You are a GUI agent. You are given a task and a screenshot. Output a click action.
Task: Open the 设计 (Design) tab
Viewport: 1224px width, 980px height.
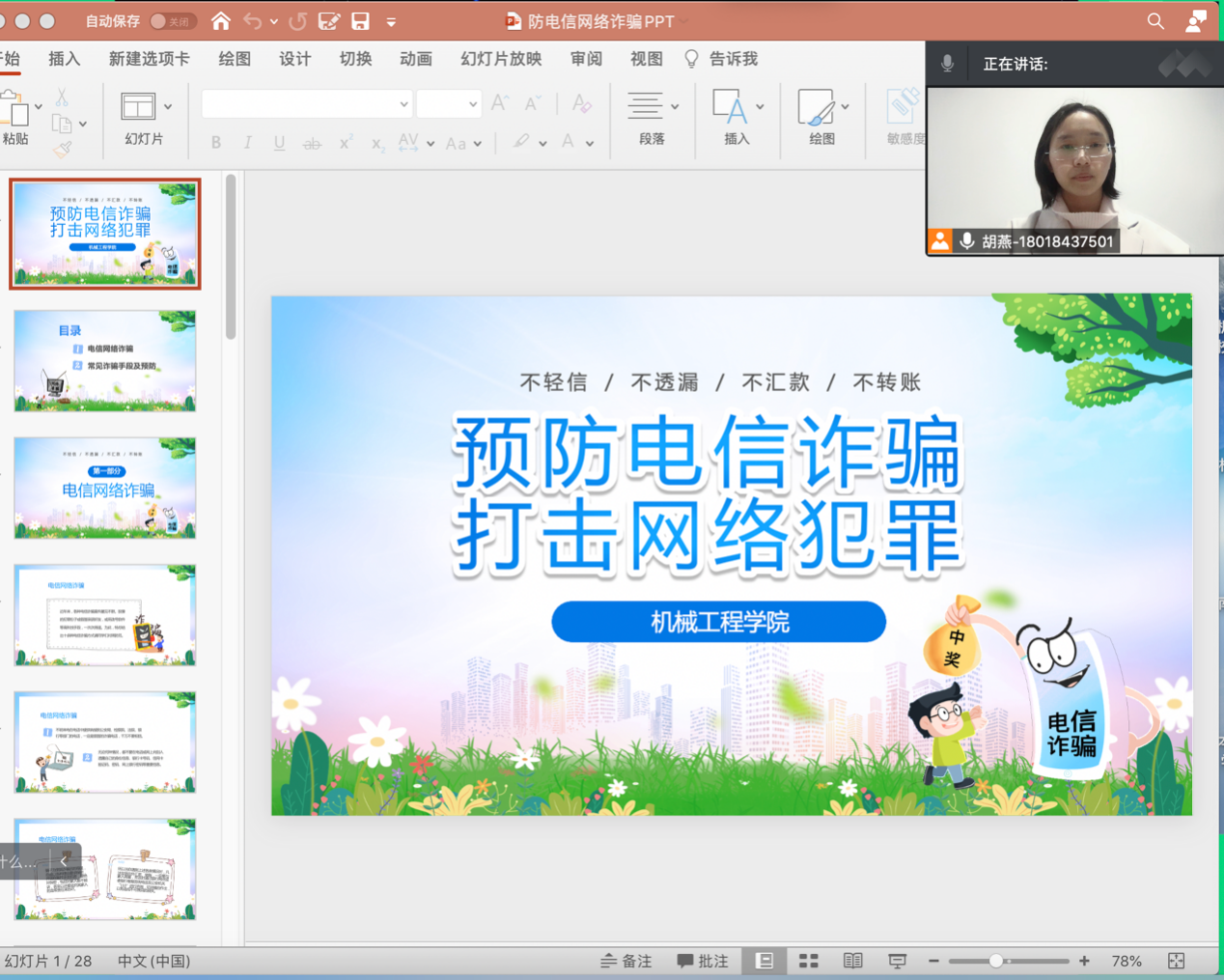294,59
